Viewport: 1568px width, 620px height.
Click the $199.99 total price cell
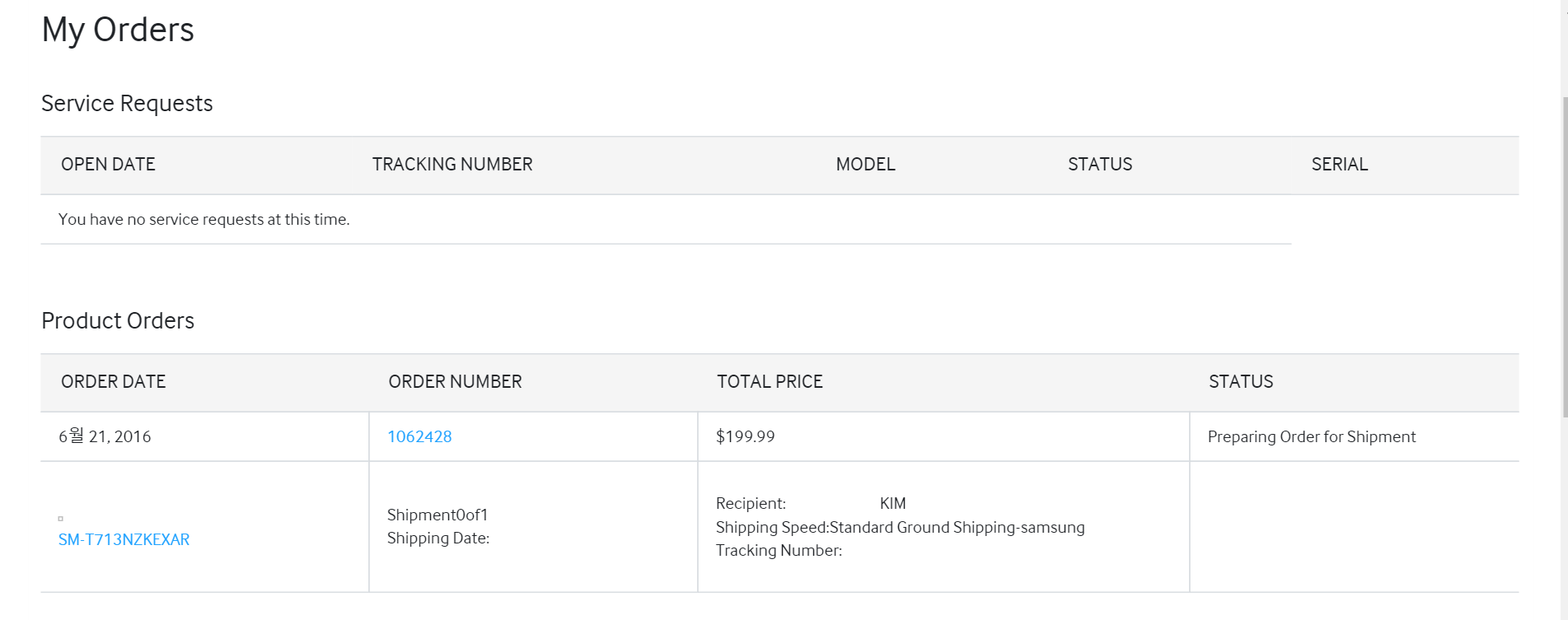pyautogui.click(x=746, y=436)
